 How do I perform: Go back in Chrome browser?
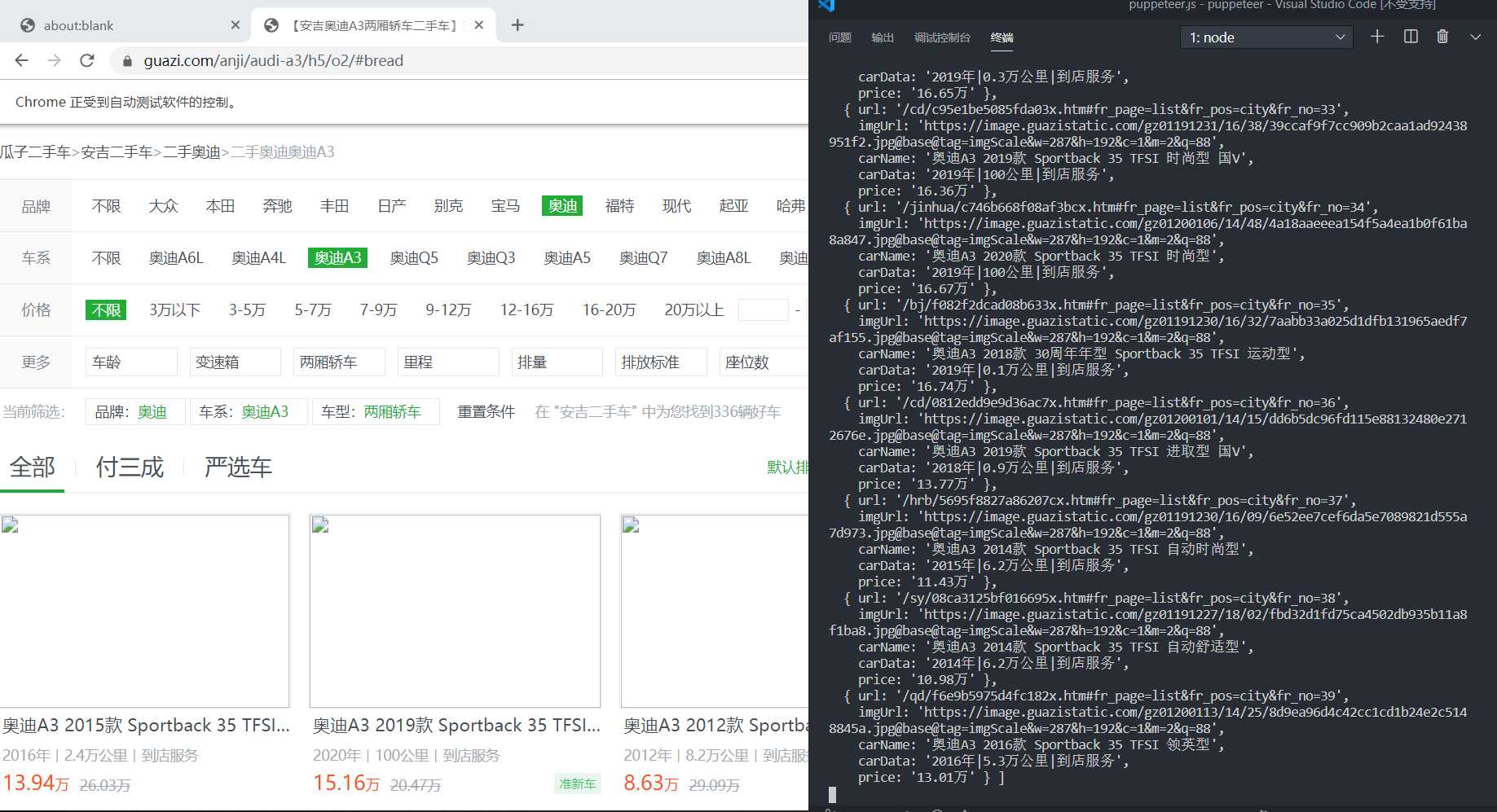22,60
